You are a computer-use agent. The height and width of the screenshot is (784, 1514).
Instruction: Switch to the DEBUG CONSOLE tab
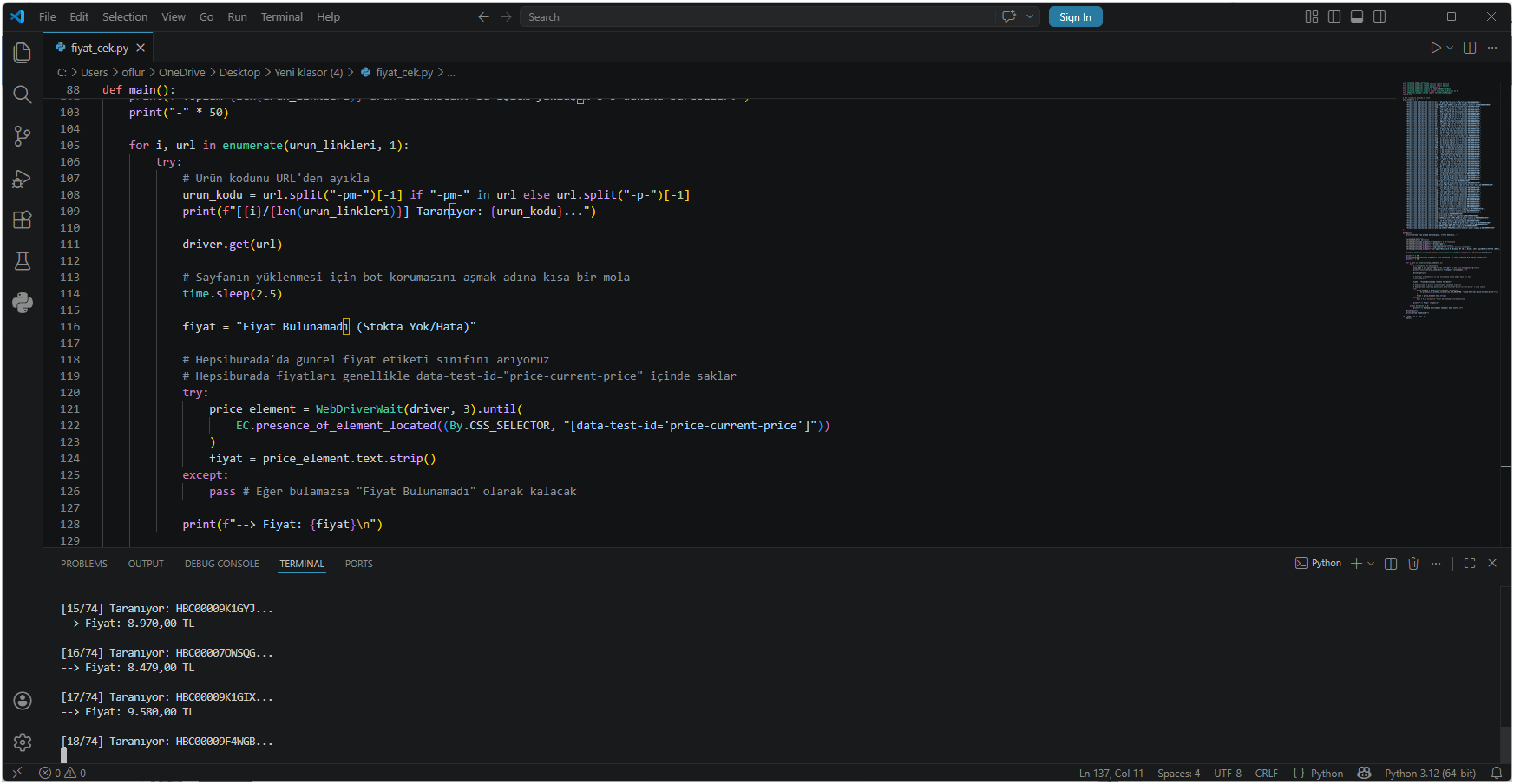point(221,564)
